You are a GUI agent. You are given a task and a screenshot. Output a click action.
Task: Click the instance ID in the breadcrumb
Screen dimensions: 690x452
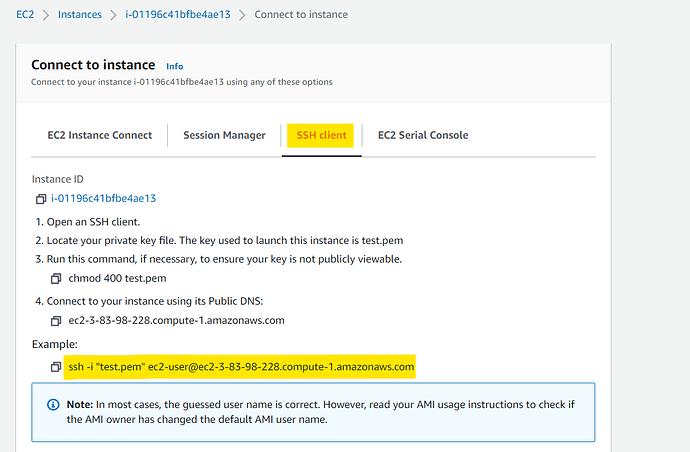pos(177,15)
